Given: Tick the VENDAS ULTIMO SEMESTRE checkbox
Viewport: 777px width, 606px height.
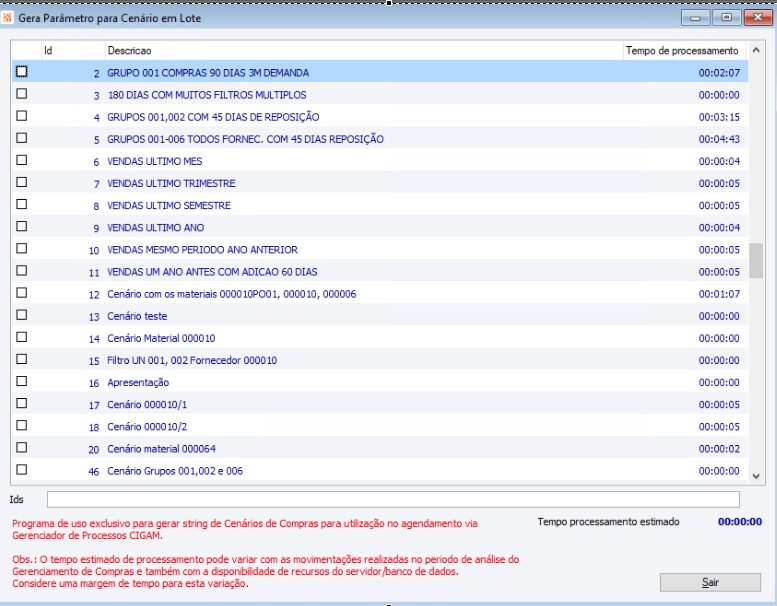Looking at the screenshot, I should coord(21,204).
